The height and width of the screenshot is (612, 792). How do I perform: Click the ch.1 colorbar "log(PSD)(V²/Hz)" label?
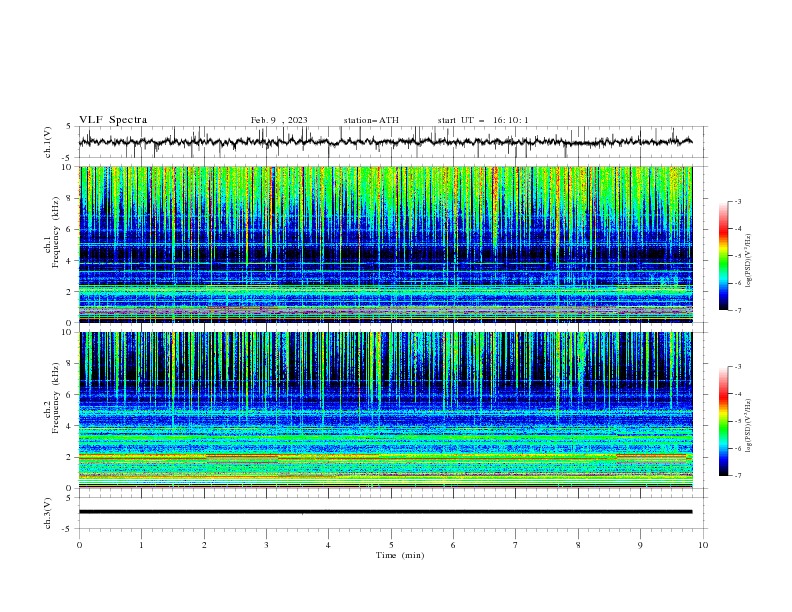point(749,261)
